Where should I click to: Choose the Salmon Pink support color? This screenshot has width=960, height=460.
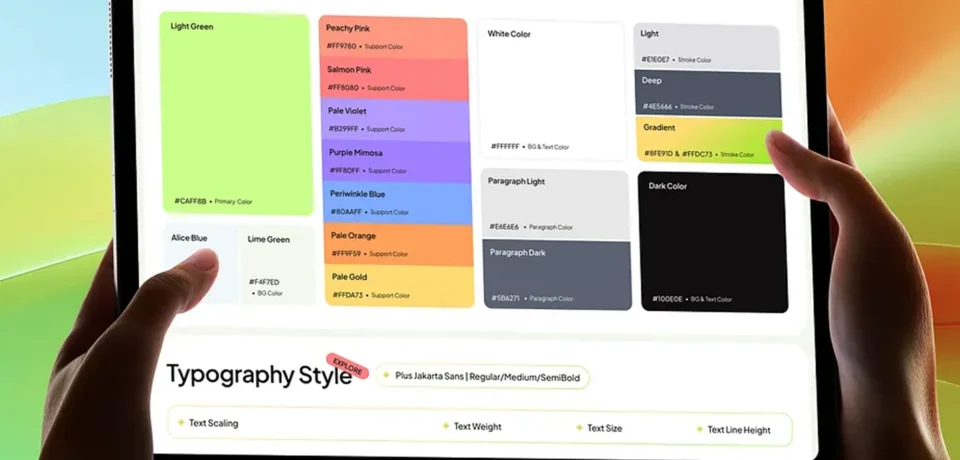tap(396, 79)
